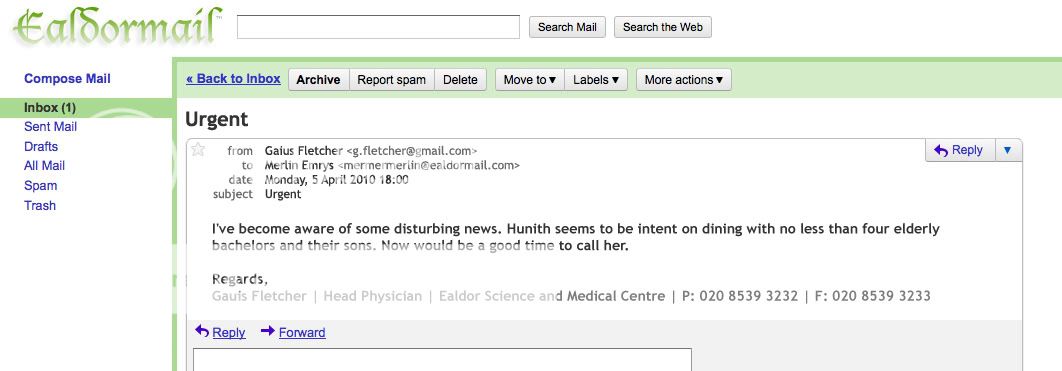1062x371 pixels.
Task: Focus the search input field
Action: point(378,27)
